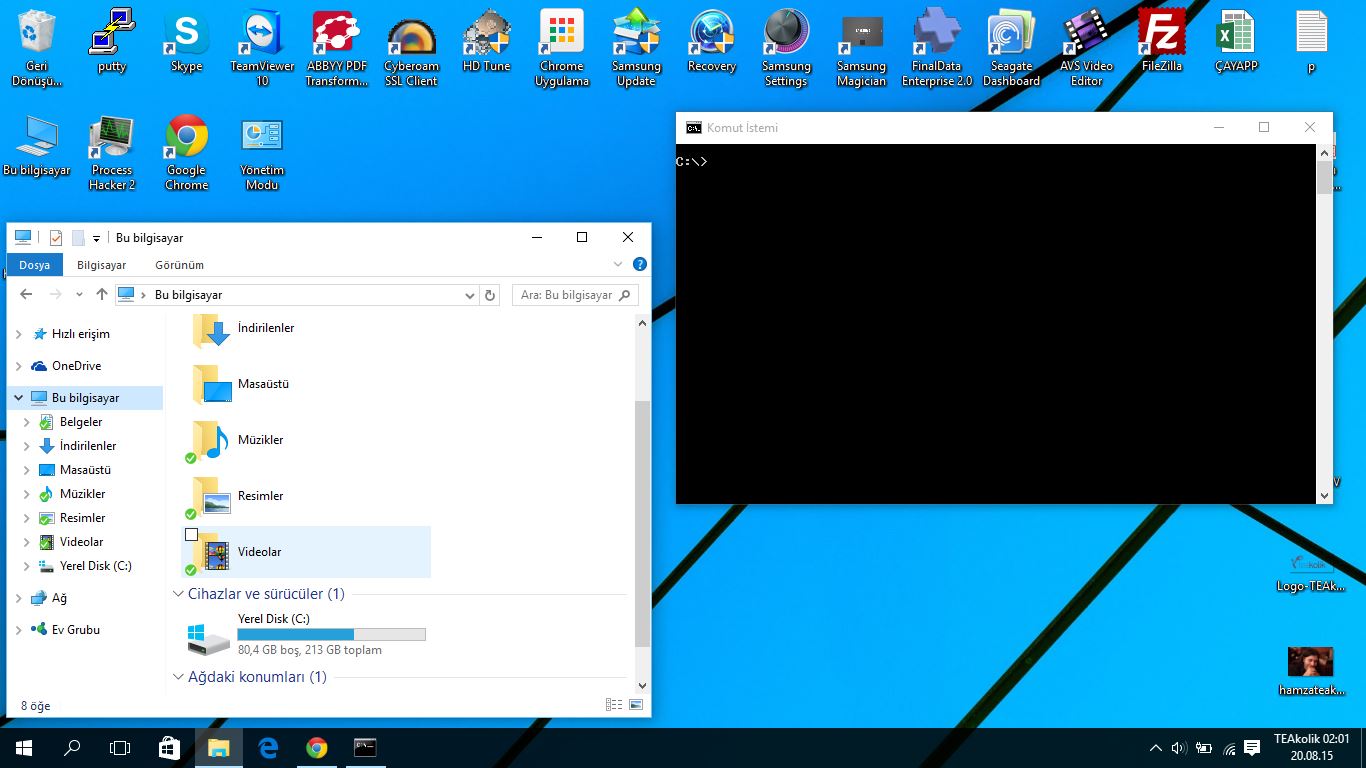Expand Hızlı erişim in navigation tree
This screenshot has width=1366, height=768.
19,334
